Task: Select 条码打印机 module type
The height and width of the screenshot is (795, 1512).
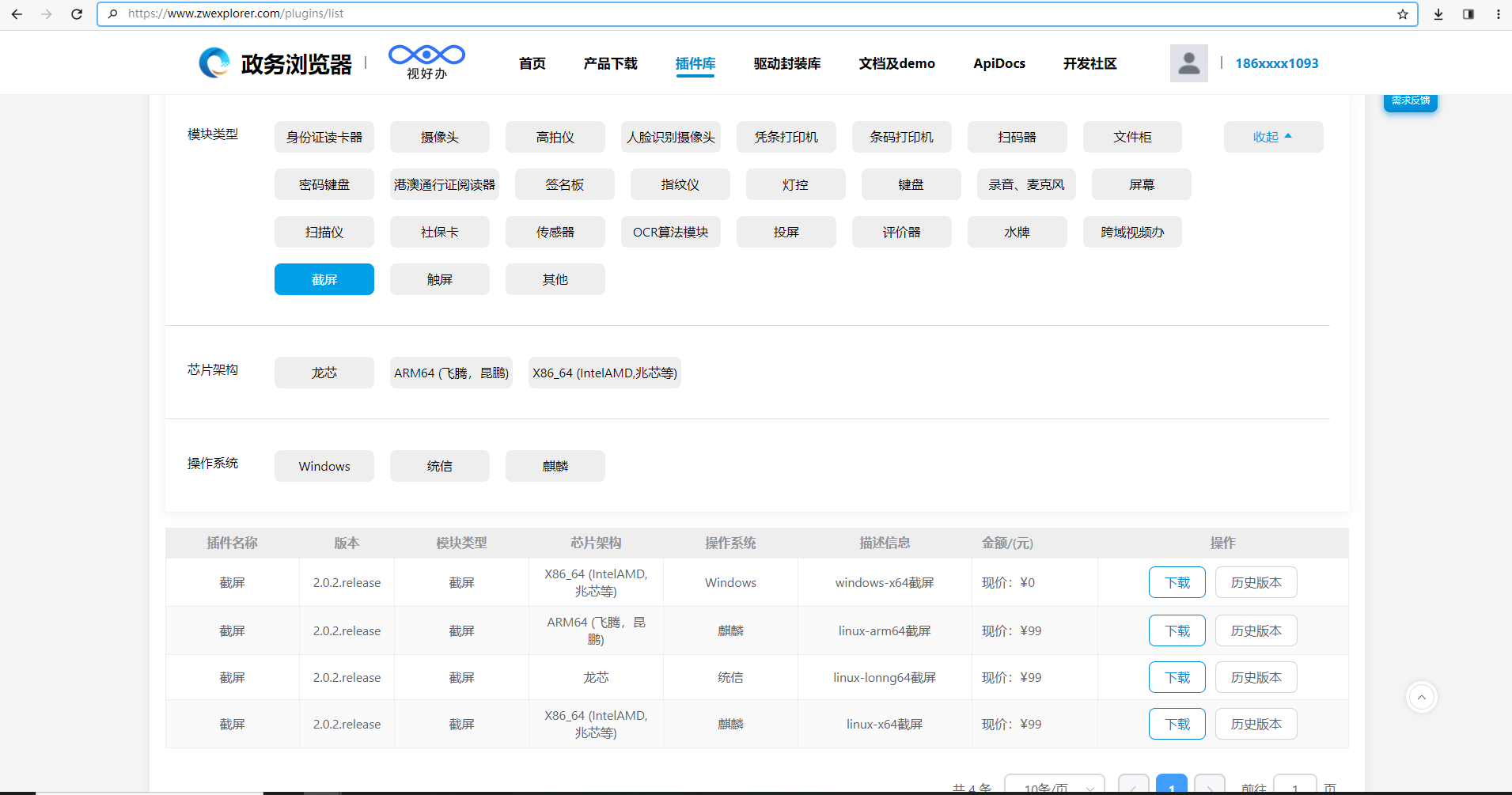Action: pos(902,137)
